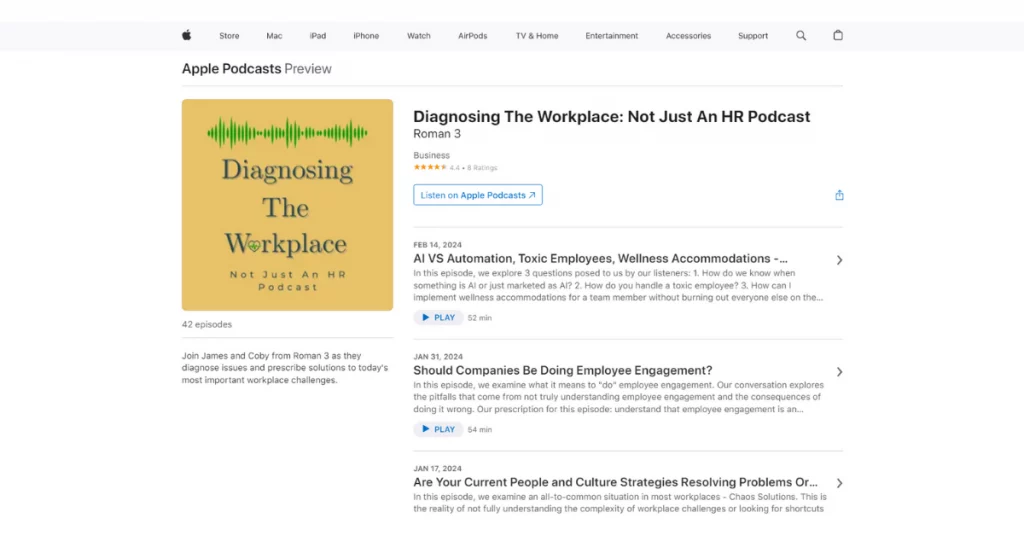Click the Apple Podcasts Preview heading

tap(257, 69)
